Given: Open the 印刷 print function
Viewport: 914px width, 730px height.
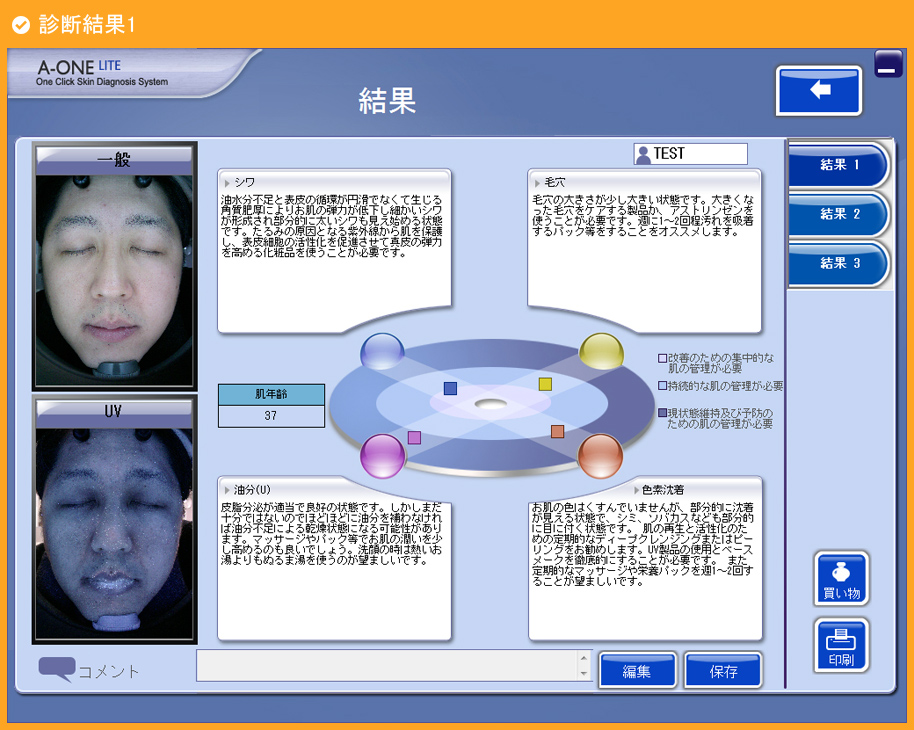Looking at the screenshot, I should pyautogui.click(x=839, y=646).
